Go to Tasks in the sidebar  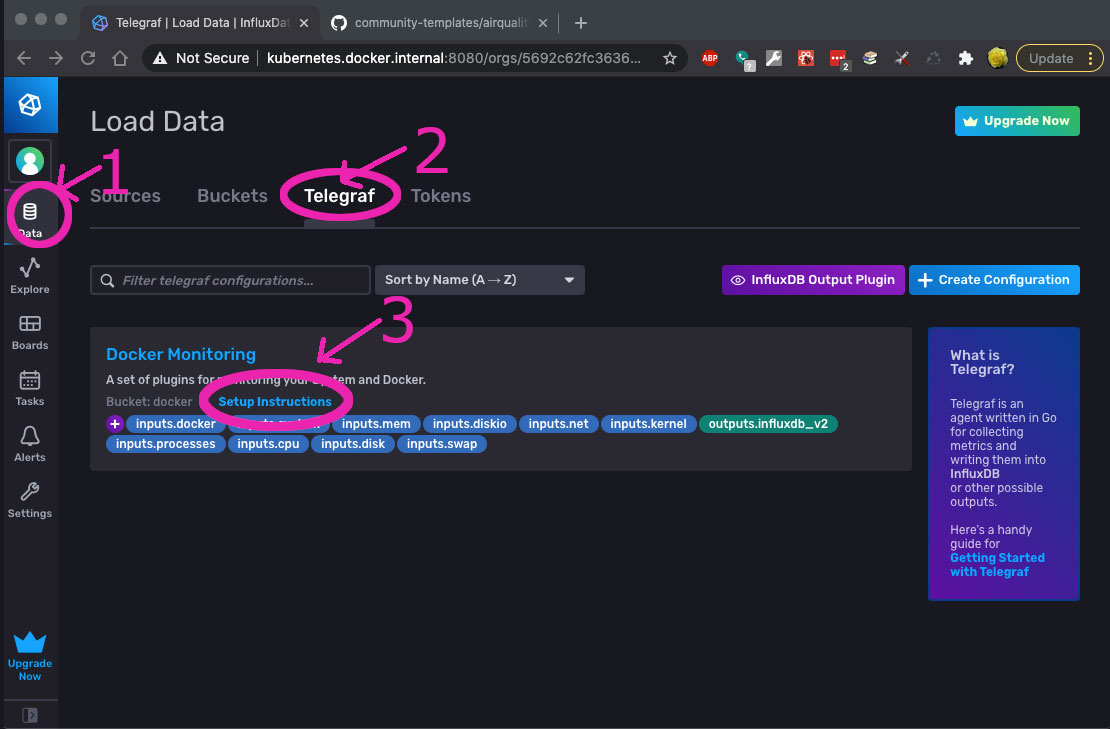point(30,387)
